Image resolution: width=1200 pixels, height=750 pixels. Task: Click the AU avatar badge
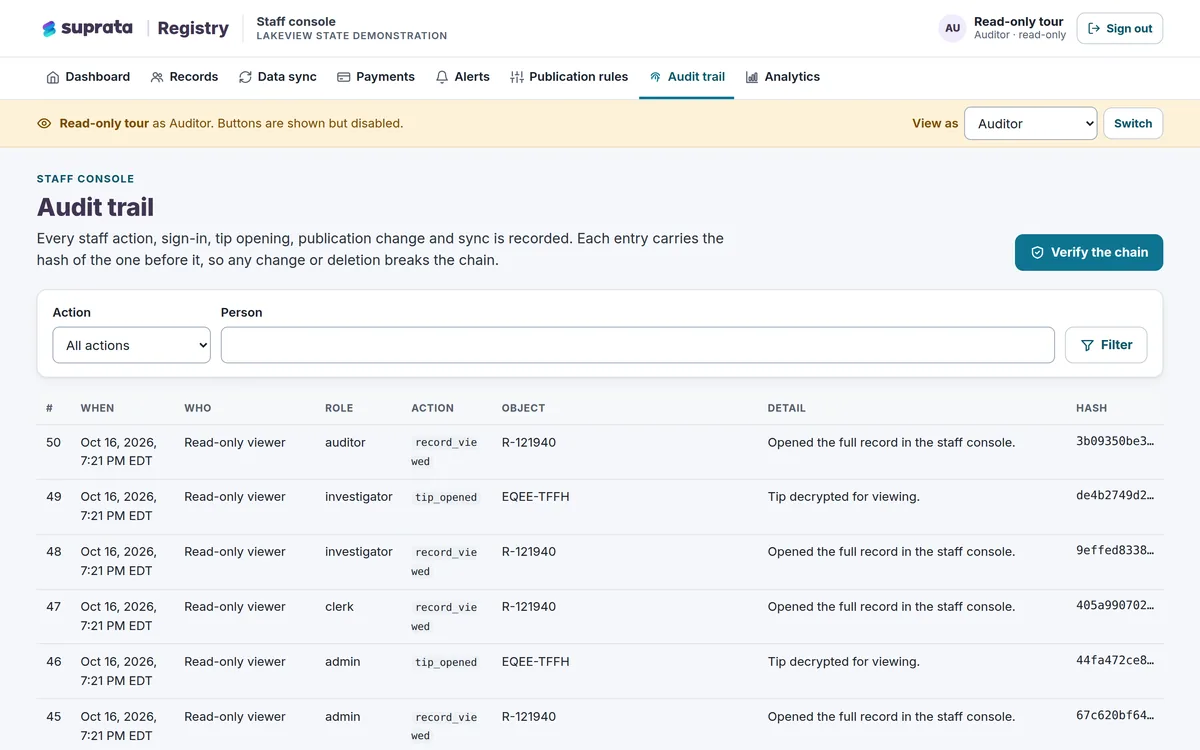[952, 28]
